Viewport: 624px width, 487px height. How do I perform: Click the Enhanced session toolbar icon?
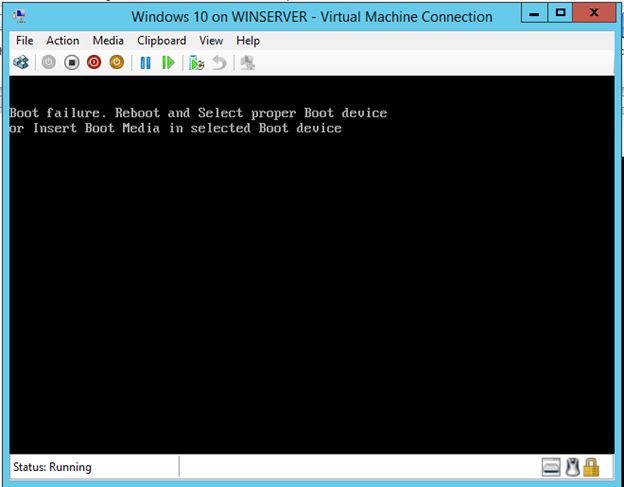click(248, 63)
